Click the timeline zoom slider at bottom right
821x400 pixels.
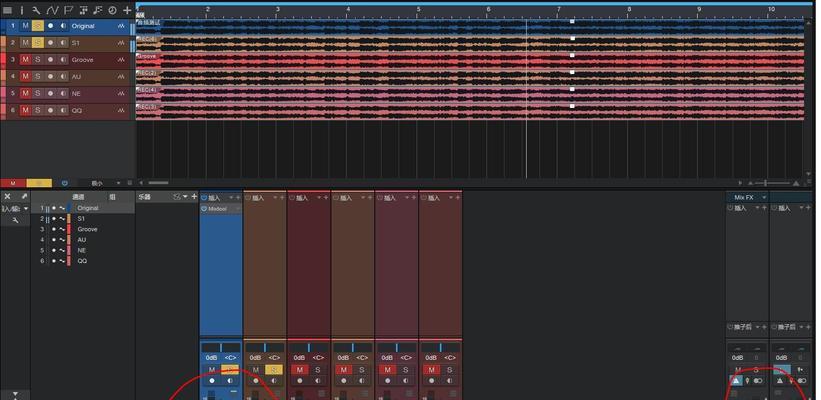tap(772, 183)
